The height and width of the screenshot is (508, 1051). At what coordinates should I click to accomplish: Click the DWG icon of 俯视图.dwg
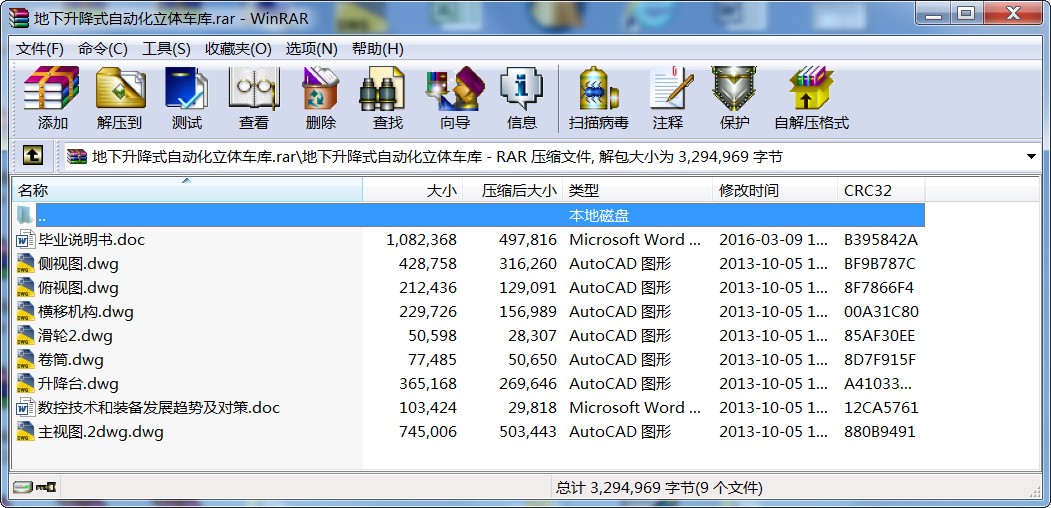[x=25, y=288]
